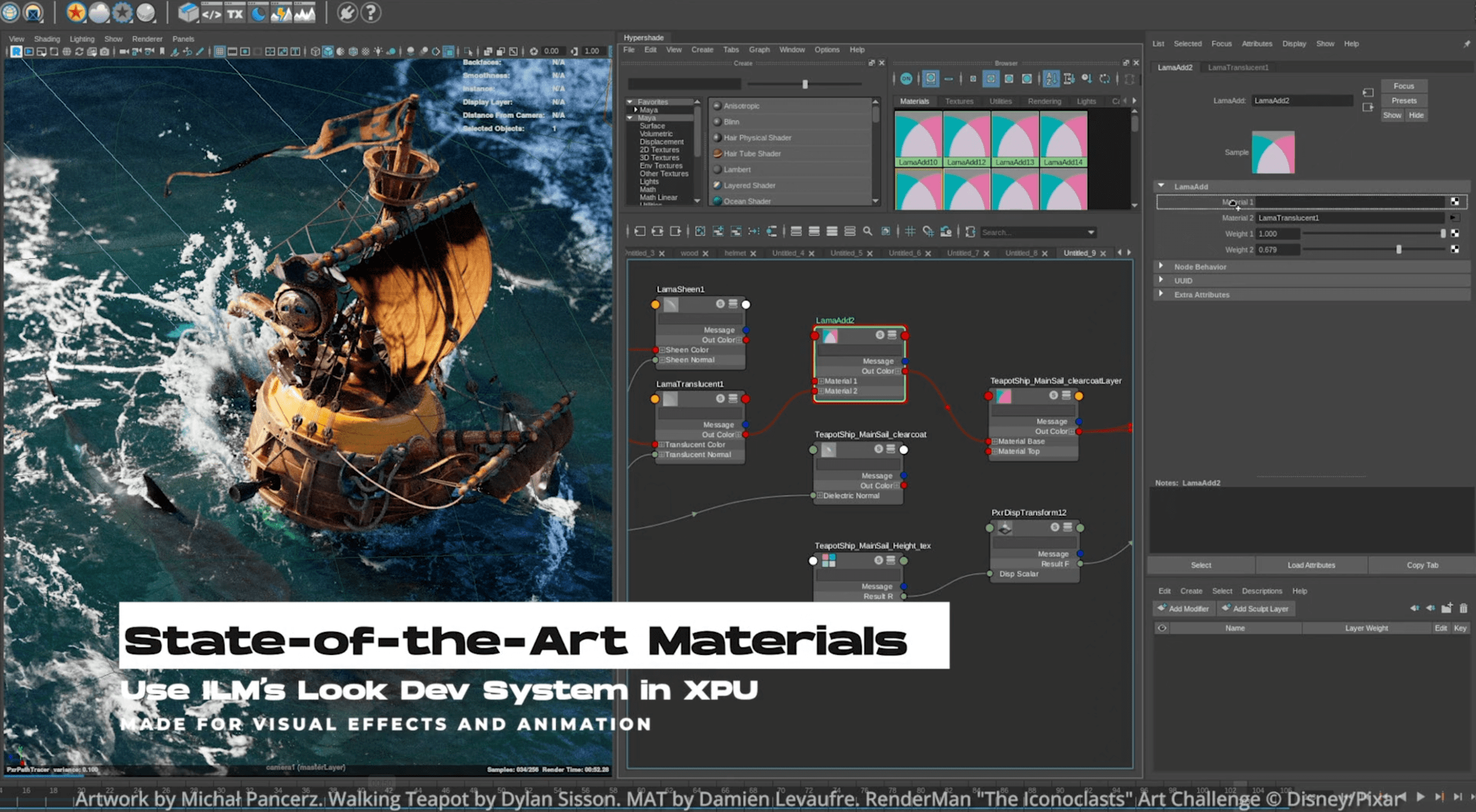
Task: Toggle the visibility eye in the sculpt layers header
Action: tap(1161, 628)
